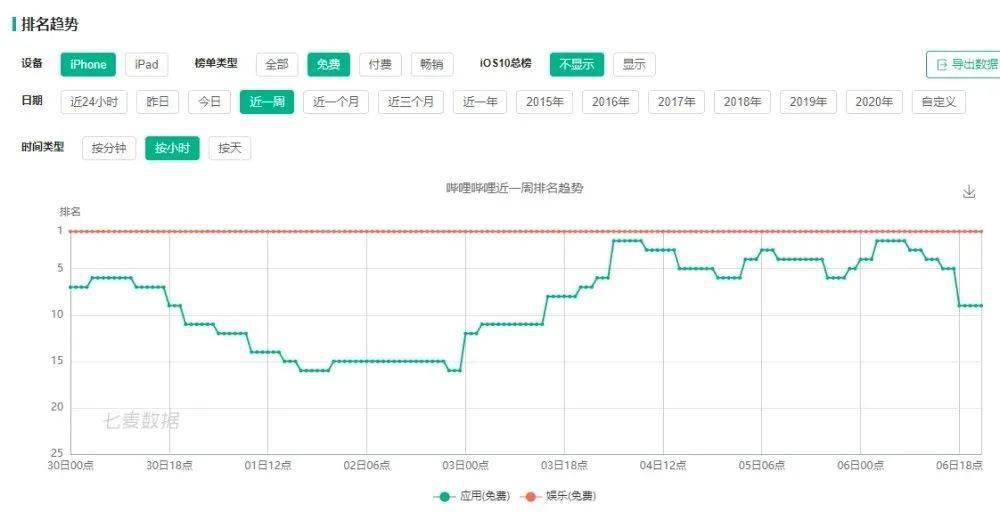Choose 显示 for iOS10总榜
The height and width of the screenshot is (512, 1000).
pos(634,64)
